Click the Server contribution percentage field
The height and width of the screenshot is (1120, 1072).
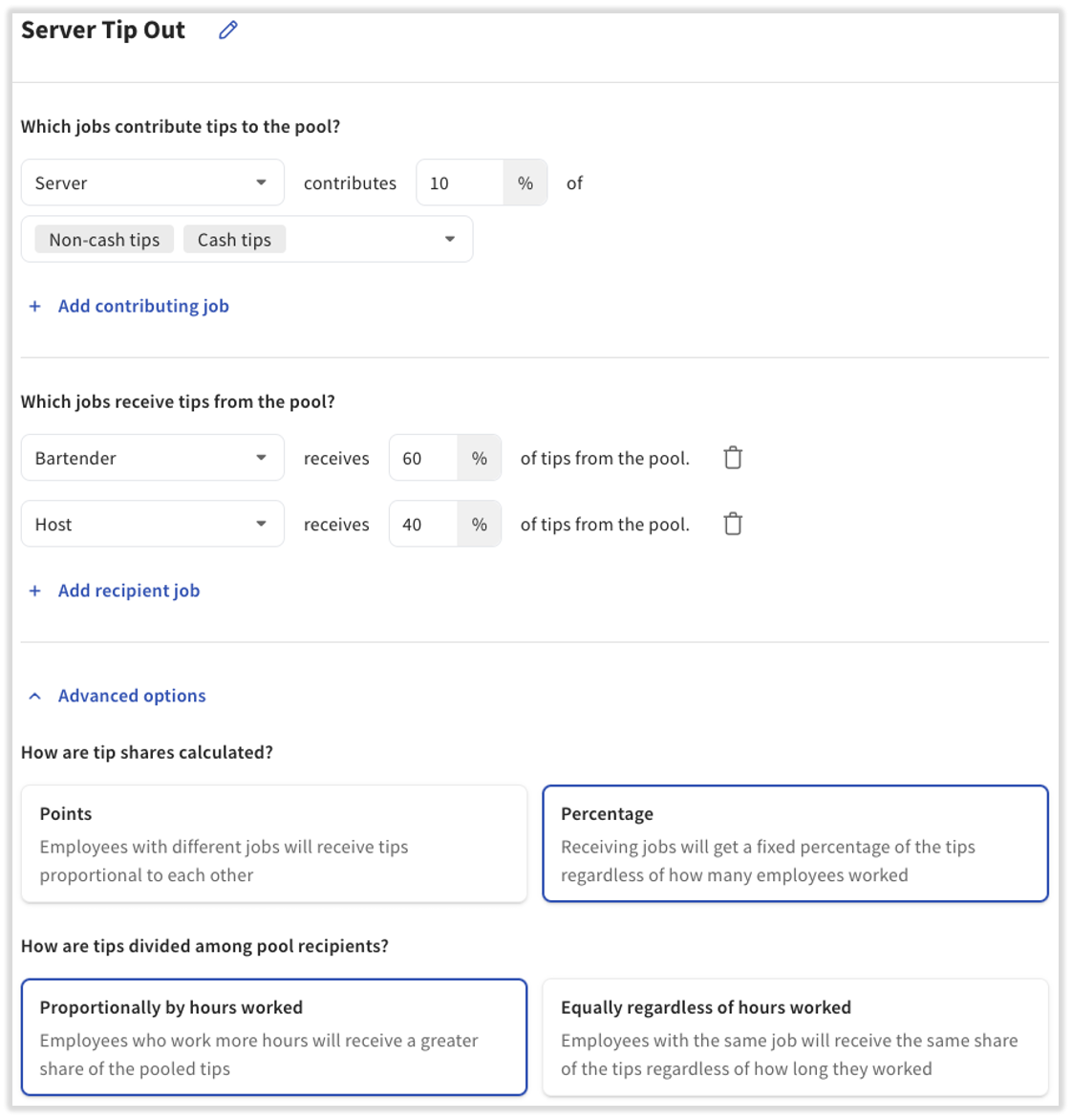pos(461,183)
